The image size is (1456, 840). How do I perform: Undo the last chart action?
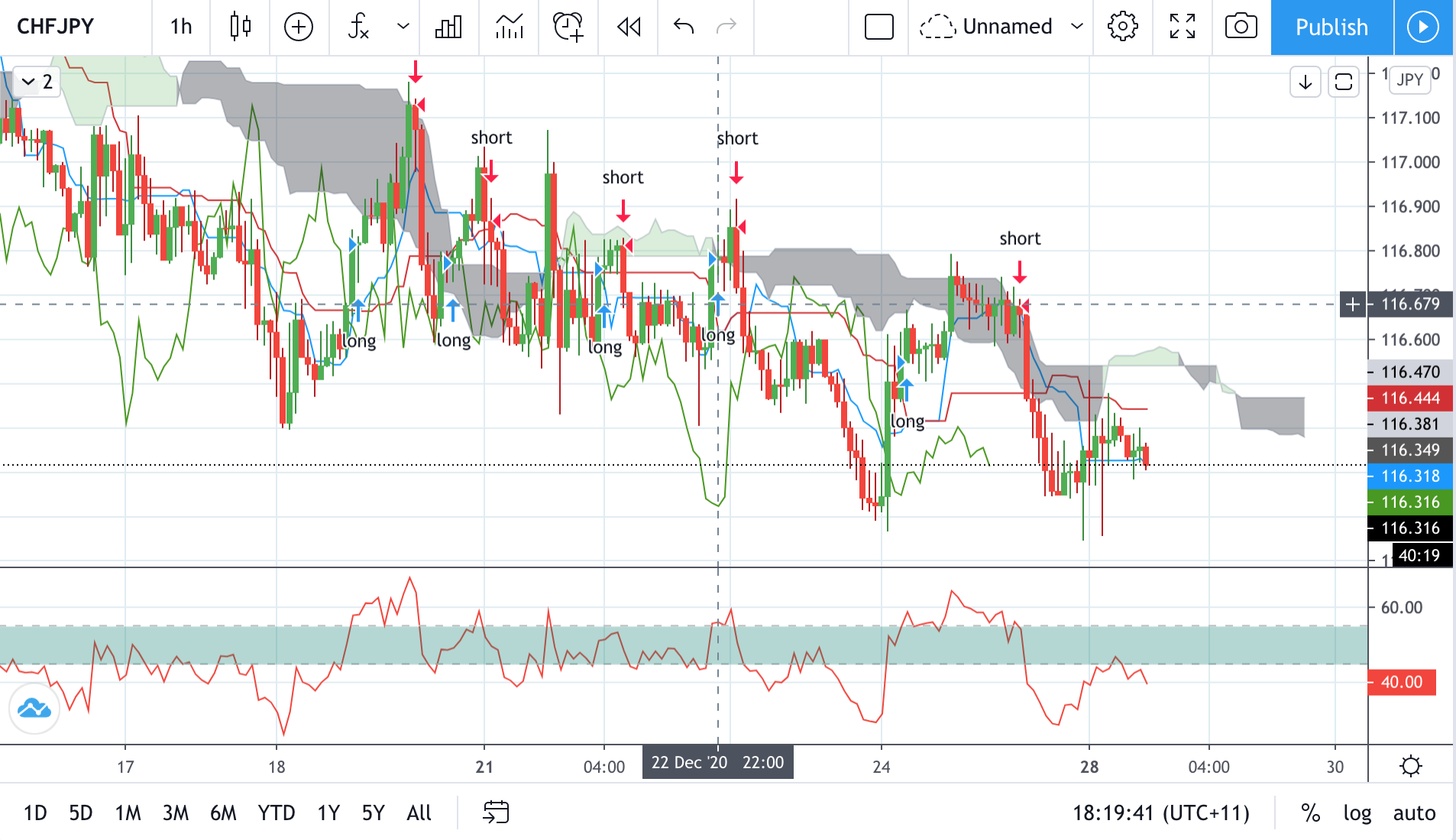coord(684,27)
